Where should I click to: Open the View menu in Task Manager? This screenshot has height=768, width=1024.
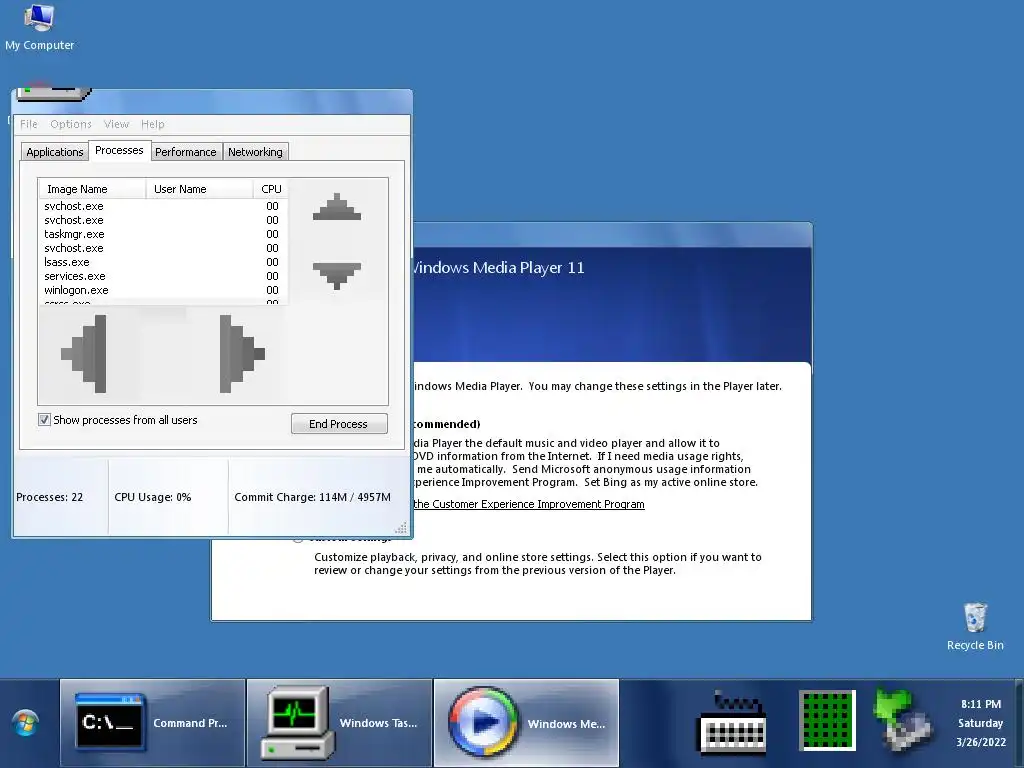click(116, 124)
